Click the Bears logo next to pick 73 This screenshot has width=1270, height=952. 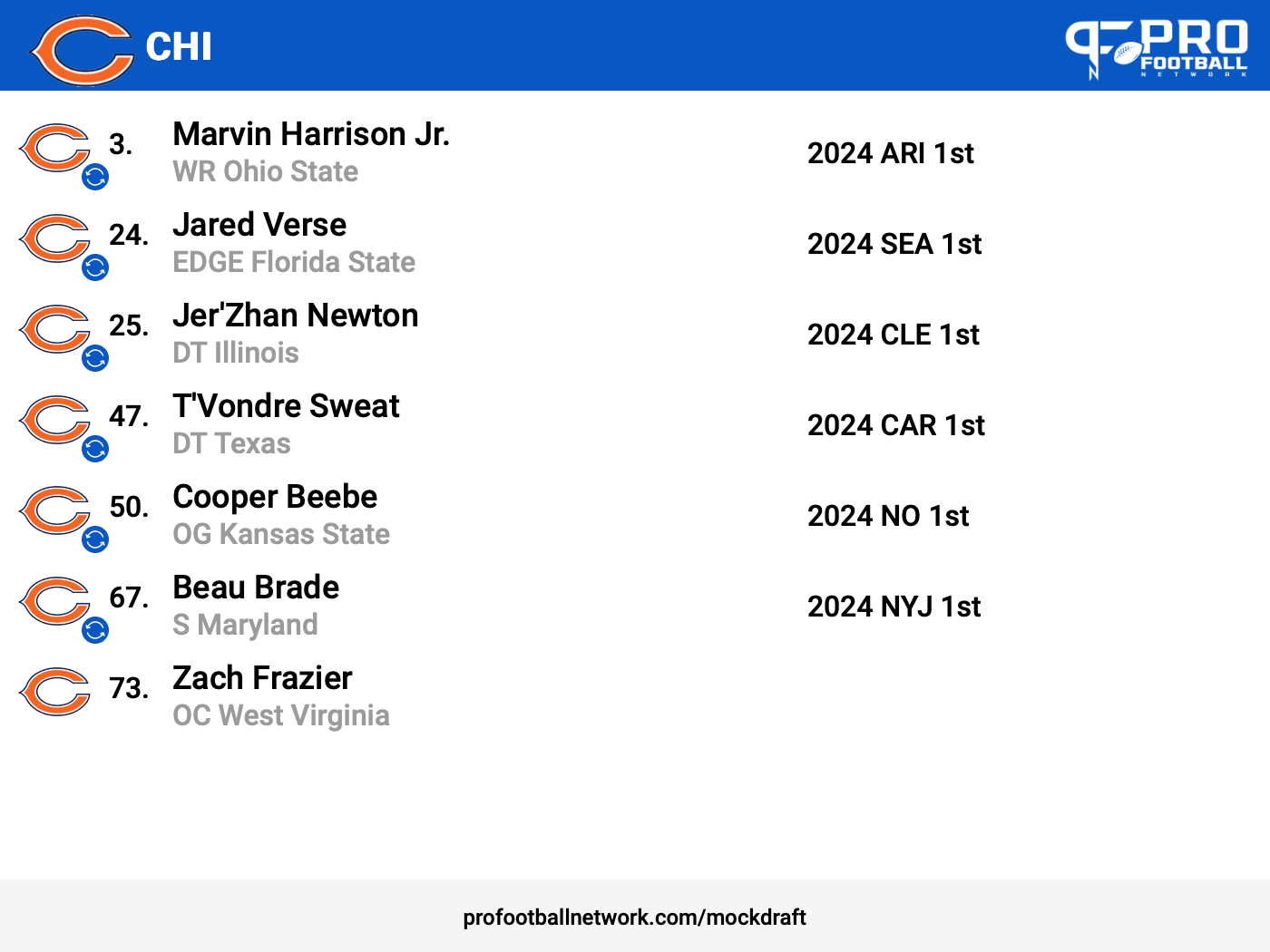tap(54, 692)
